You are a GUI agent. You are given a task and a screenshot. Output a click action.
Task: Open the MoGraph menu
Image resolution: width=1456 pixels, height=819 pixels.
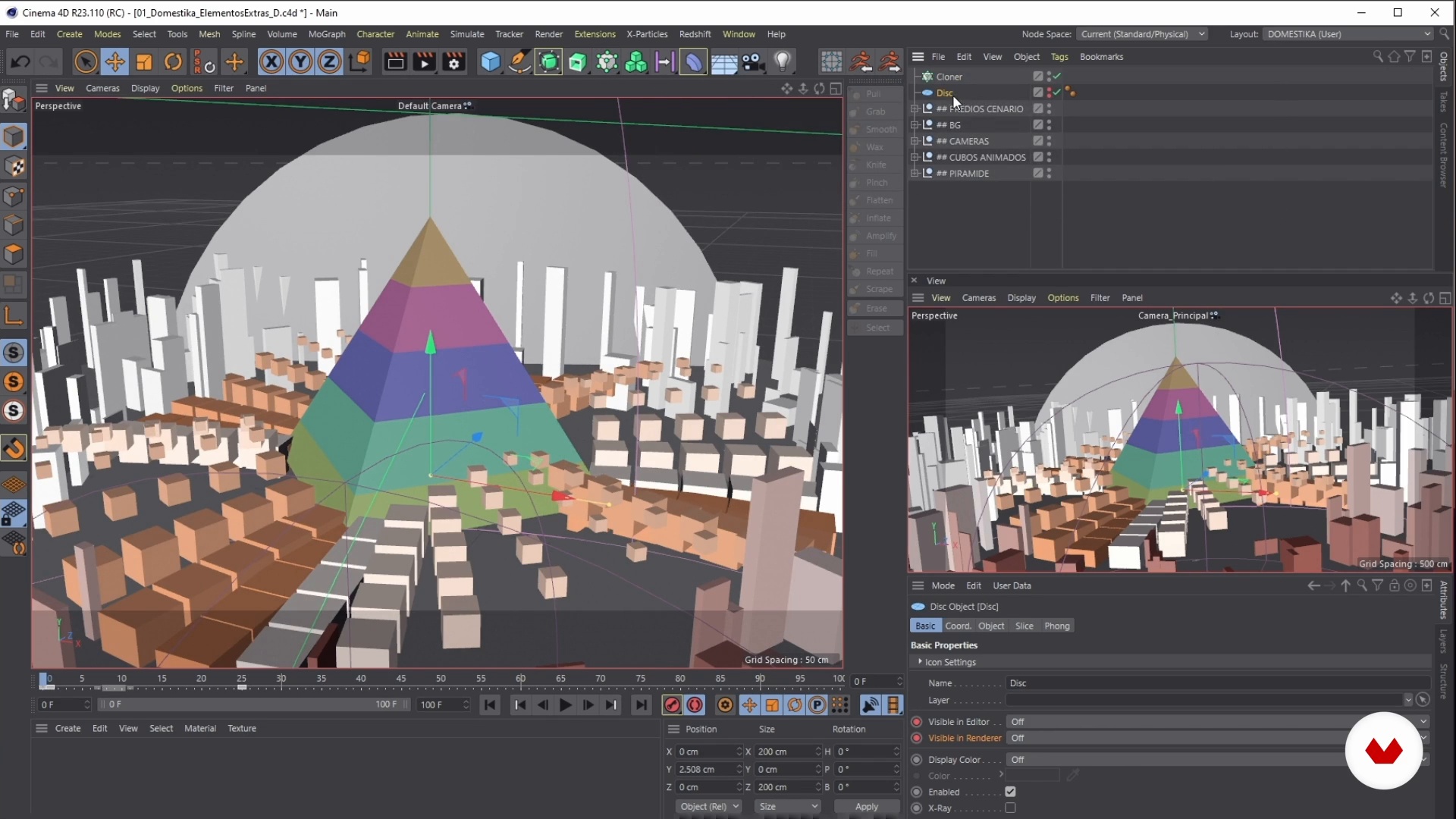click(327, 34)
